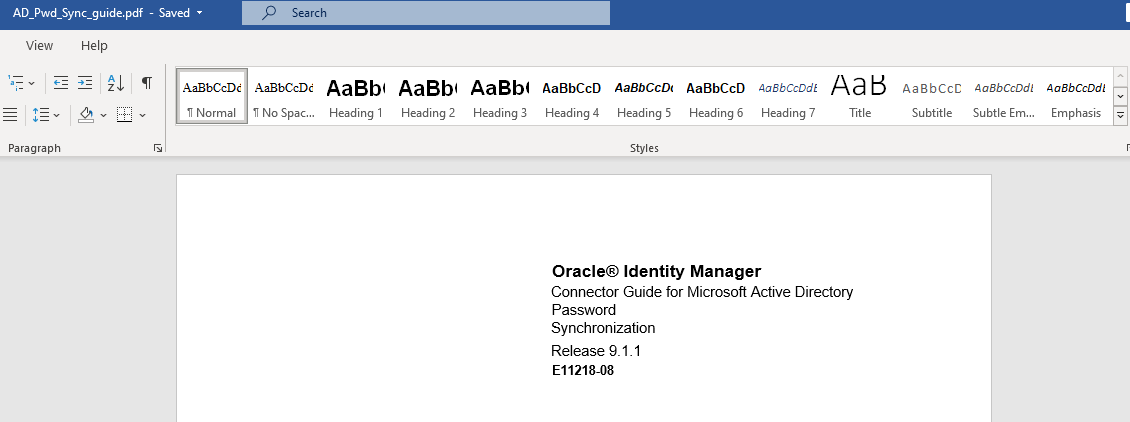Apply the Normal style
Screen dimensions: 1130x422
pyautogui.click(x=212, y=96)
